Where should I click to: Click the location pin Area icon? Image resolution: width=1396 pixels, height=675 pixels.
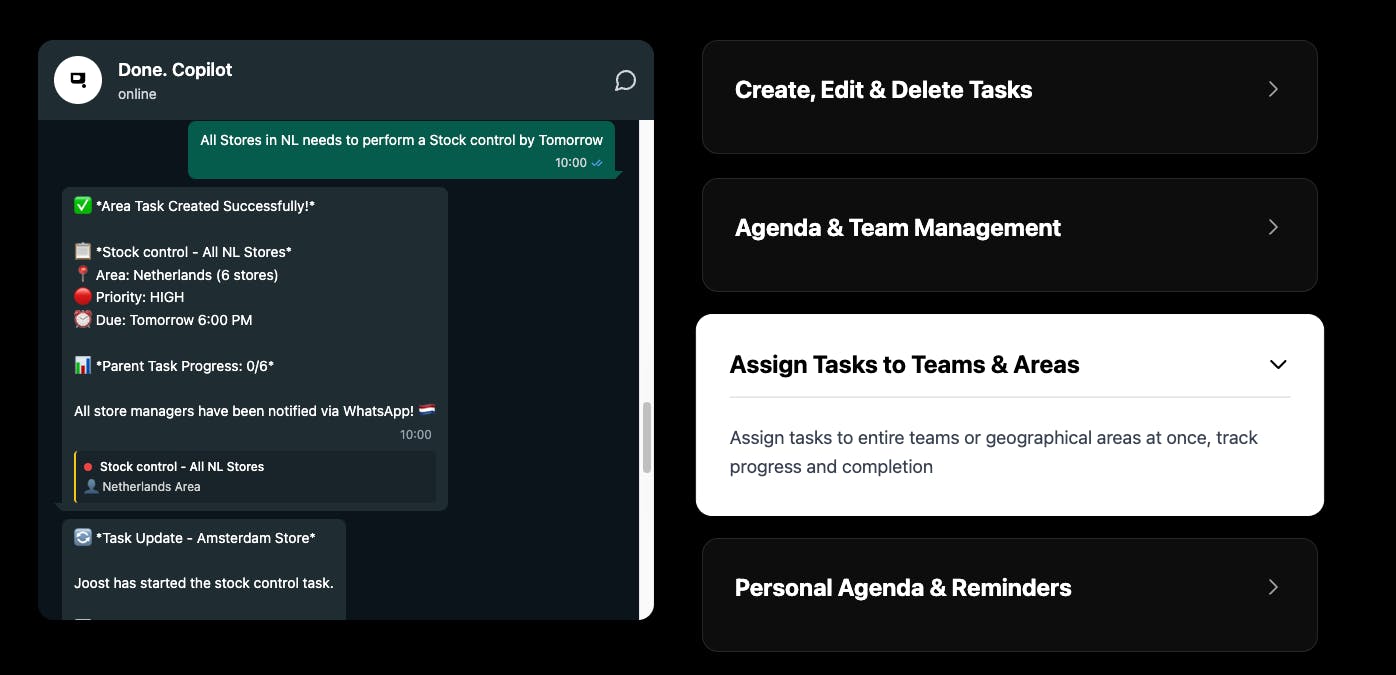click(83, 274)
